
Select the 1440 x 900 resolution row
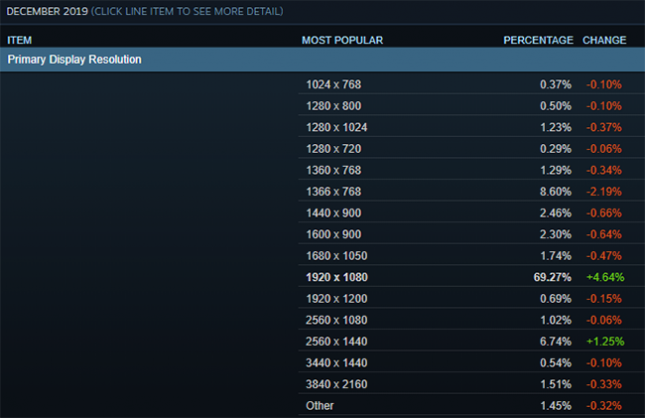pyautogui.click(x=471, y=213)
